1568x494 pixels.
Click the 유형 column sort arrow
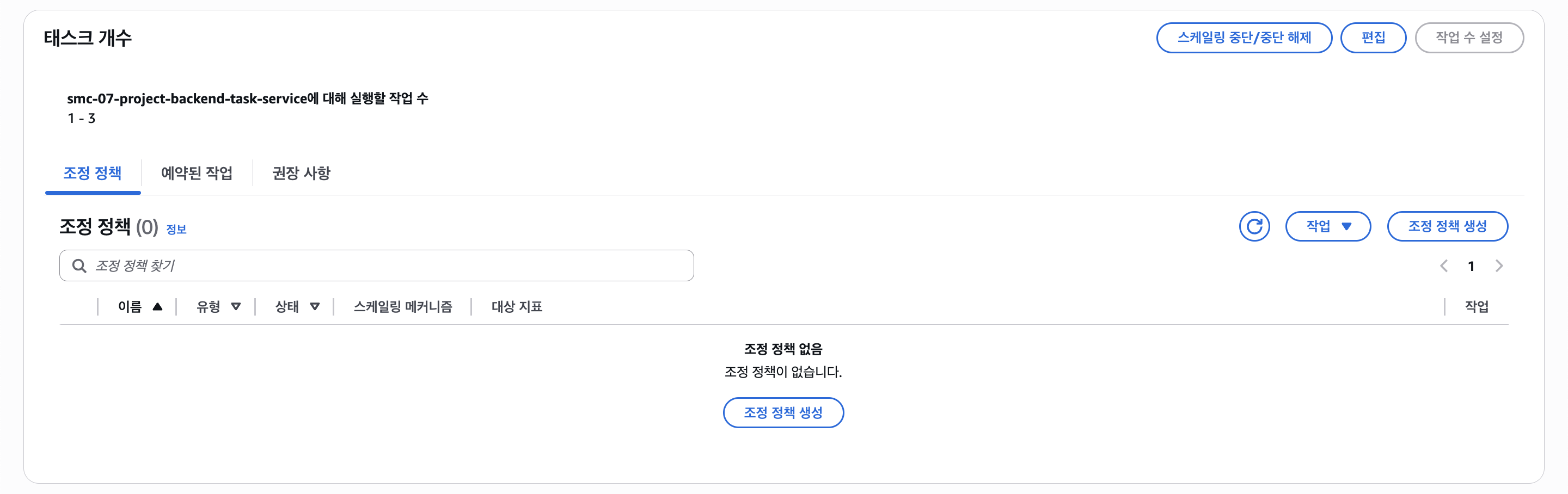click(236, 307)
